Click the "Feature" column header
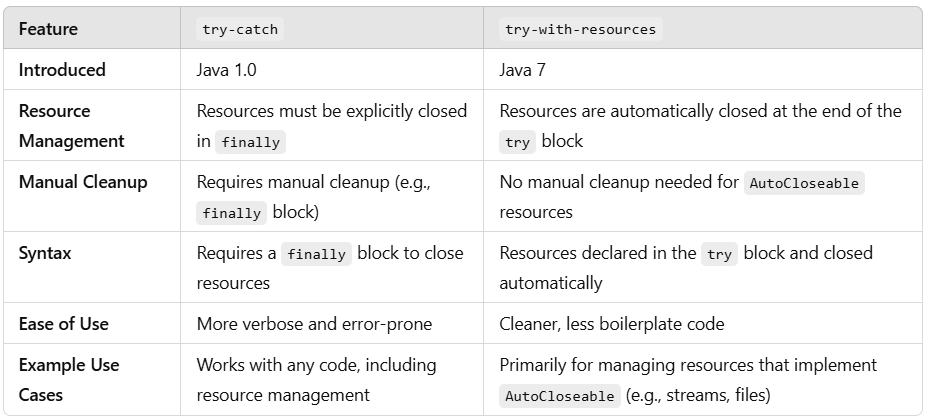Viewport: 932px width, 417px height. (x=48, y=29)
